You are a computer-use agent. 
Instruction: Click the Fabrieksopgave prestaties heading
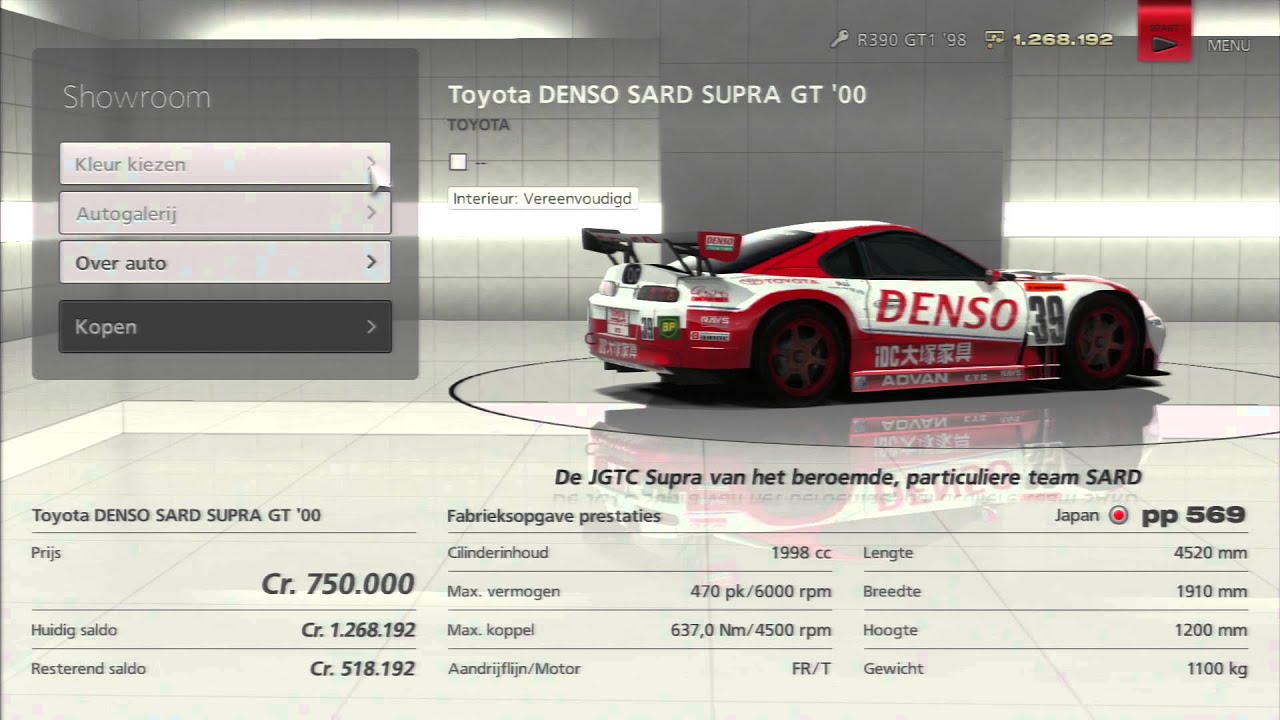coord(554,516)
